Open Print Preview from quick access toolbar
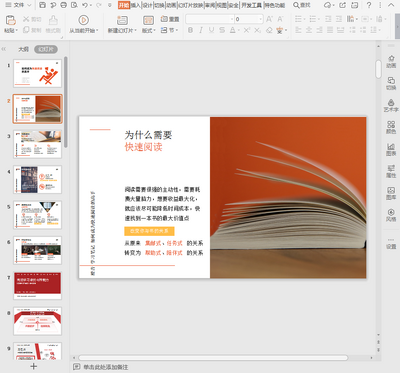The image size is (400, 373). 74,5
